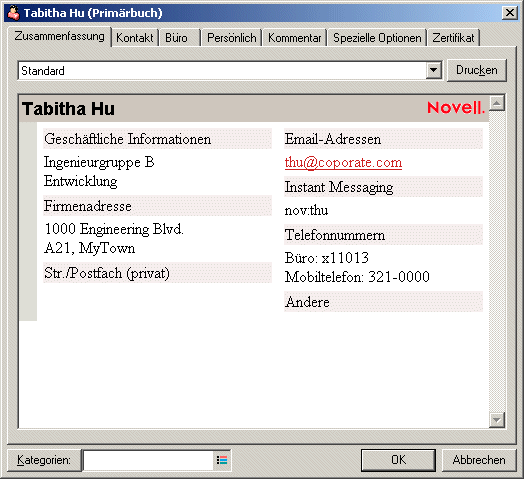The height and width of the screenshot is (479, 524).
Task: Click the Kategorien button
Action: [44, 460]
